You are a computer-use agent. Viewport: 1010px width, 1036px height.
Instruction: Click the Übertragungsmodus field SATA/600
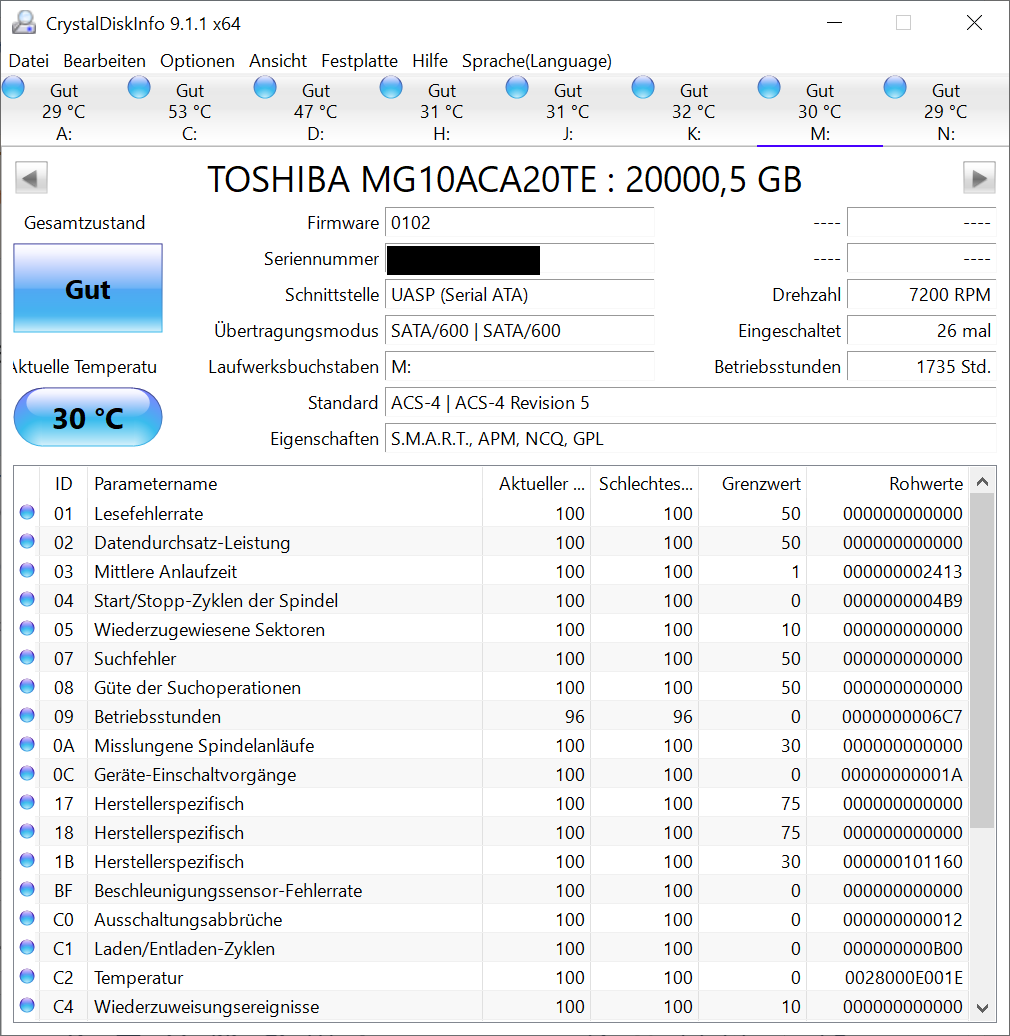pos(520,330)
